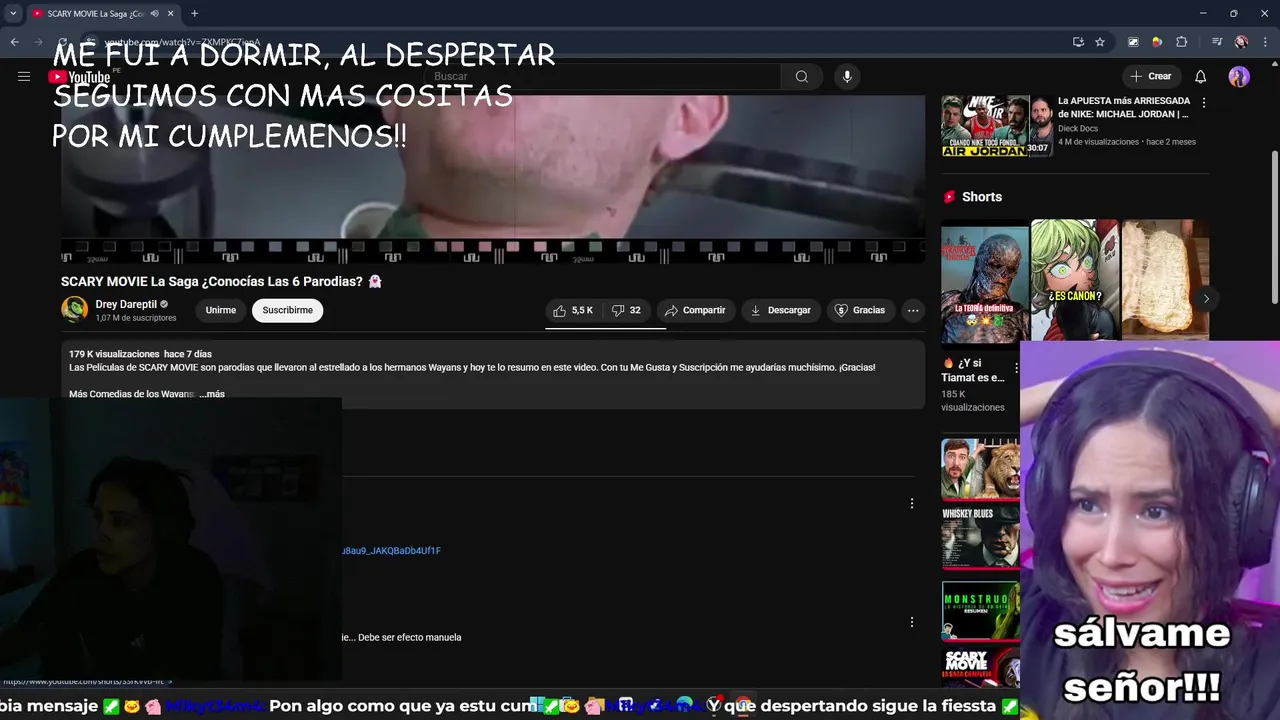Screen dimensions: 1280x720
Task: Open the lion video thumbnail in sidebar
Action: (980, 468)
